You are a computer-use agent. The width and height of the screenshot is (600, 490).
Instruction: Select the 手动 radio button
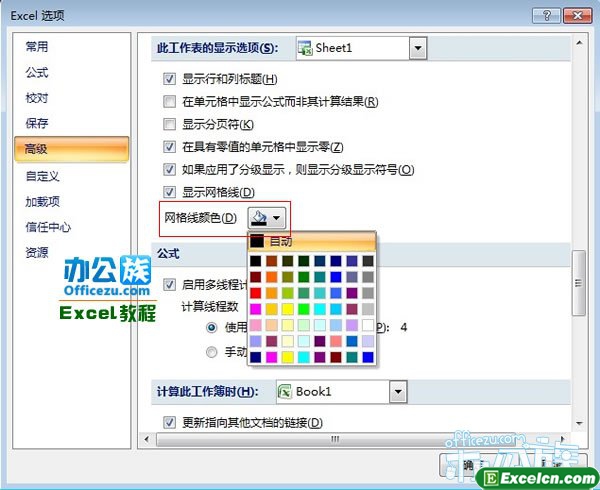(x=211, y=352)
